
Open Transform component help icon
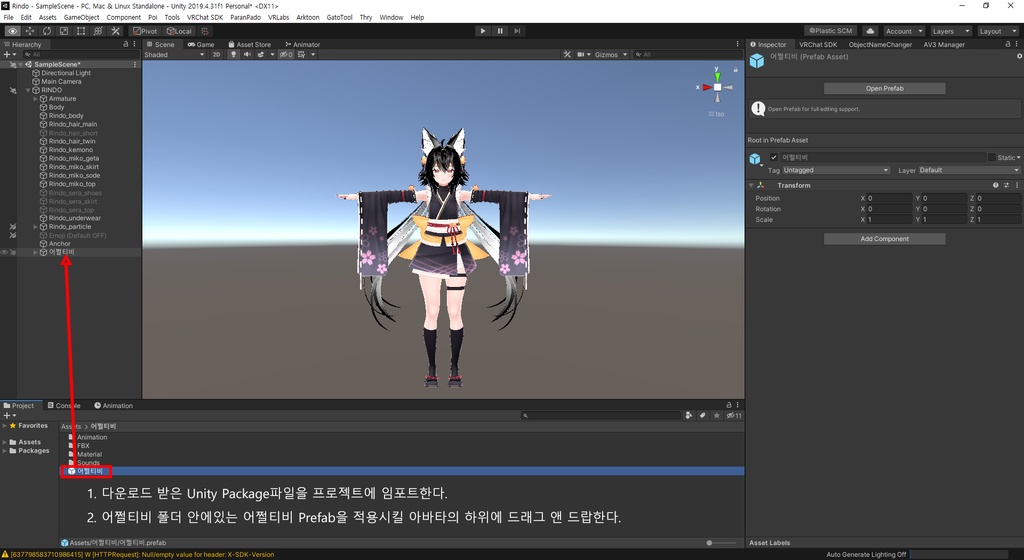tap(995, 185)
